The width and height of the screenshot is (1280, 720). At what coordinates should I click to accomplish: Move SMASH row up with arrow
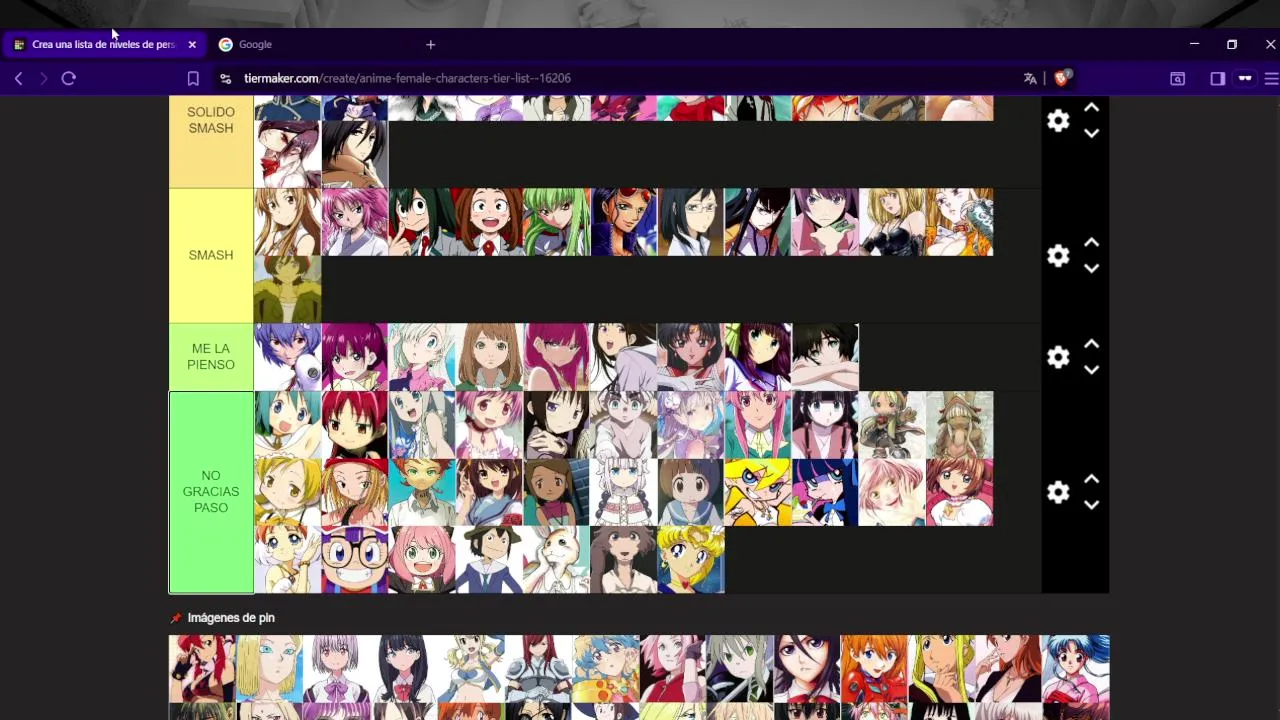[x=1092, y=243]
